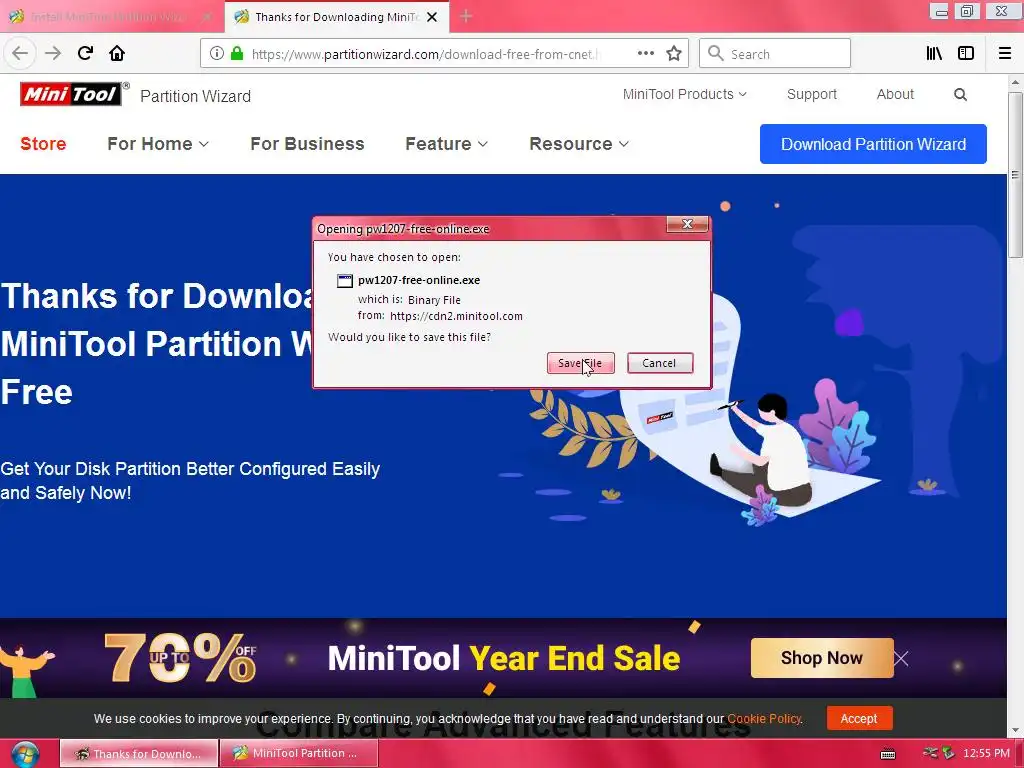Open the Support link
1024x768 pixels.
[812, 94]
